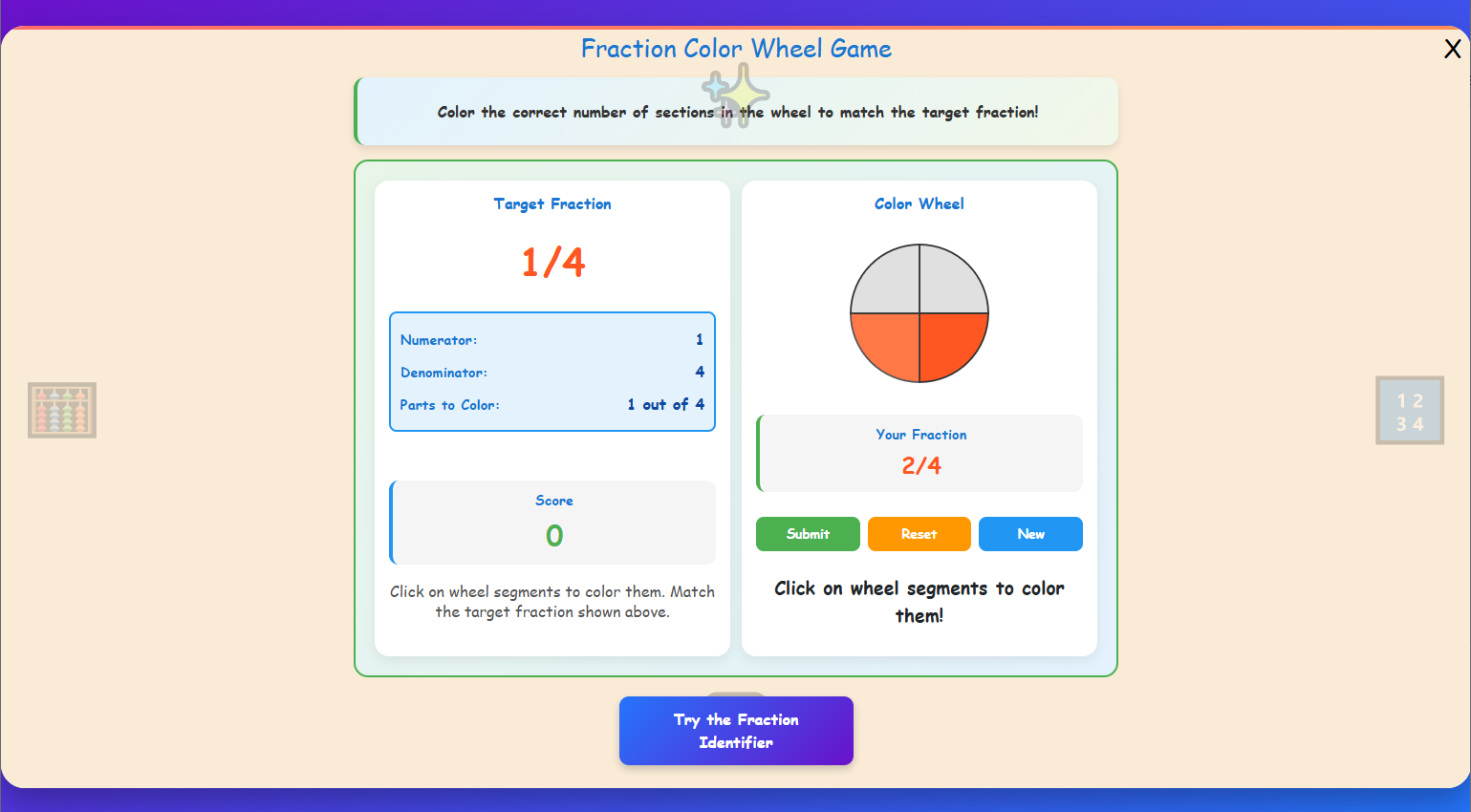1471x812 pixels.
Task: Click the Fraction Color Wheel Game title
Action: click(x=736, y=48)
